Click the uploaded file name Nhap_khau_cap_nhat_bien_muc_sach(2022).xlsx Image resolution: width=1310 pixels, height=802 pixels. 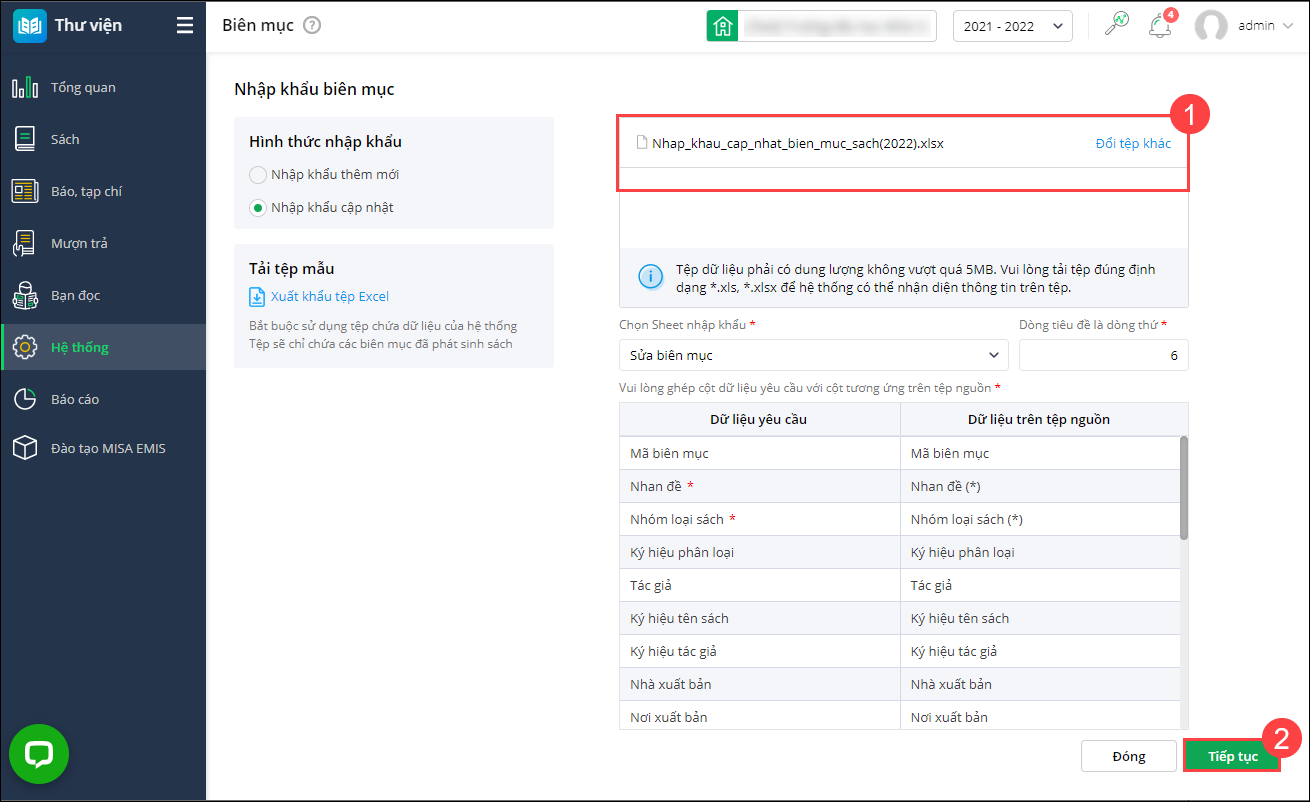[x=798, y=143]
